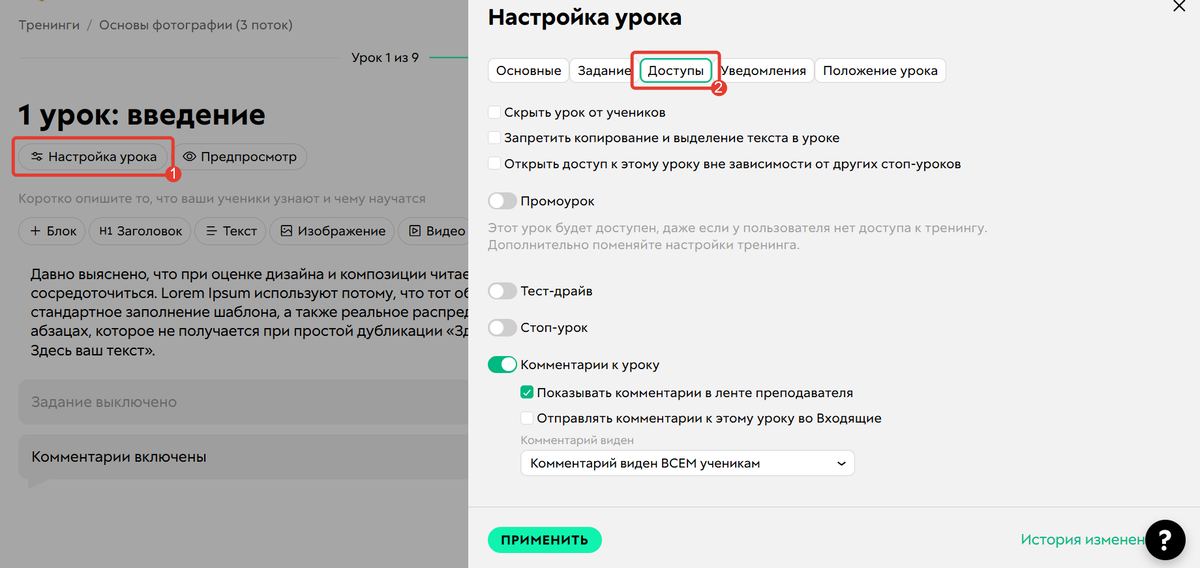
Task: Insert an H1 Заголовок element
Action: coord(140,231)
